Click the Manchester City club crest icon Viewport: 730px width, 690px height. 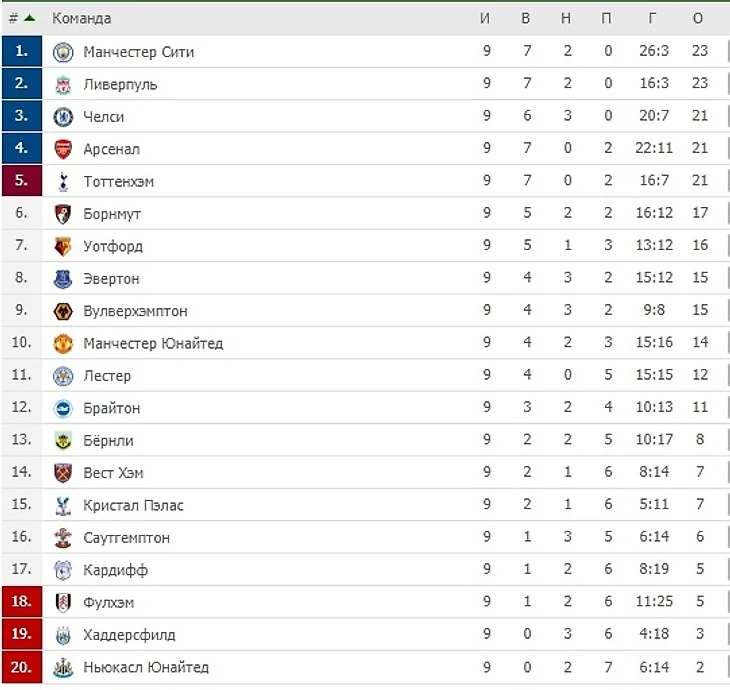tap(63, 52)
